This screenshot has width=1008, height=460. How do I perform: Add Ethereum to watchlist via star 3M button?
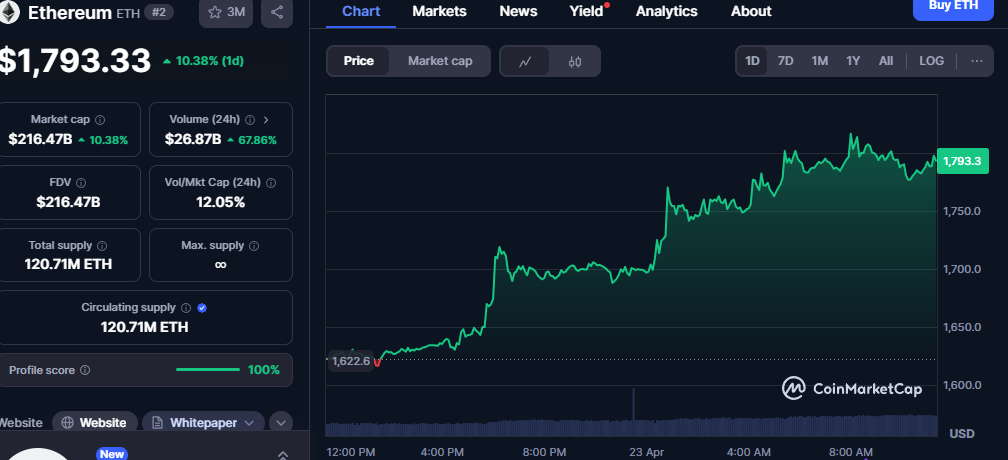point(226,12)
